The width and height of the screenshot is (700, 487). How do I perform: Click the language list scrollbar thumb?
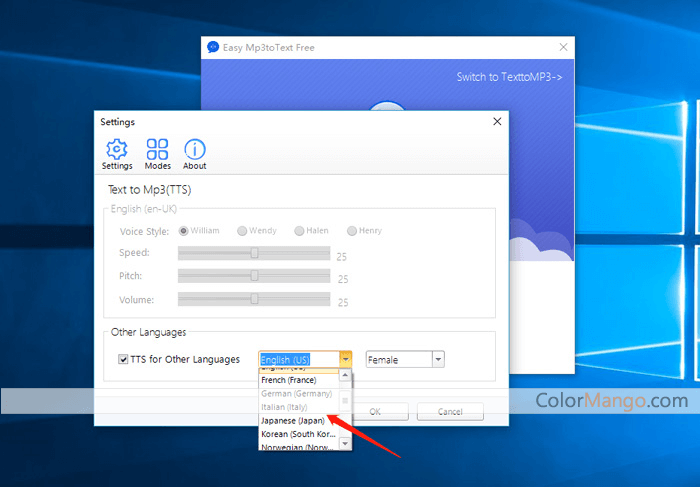[x=345, y=400]
